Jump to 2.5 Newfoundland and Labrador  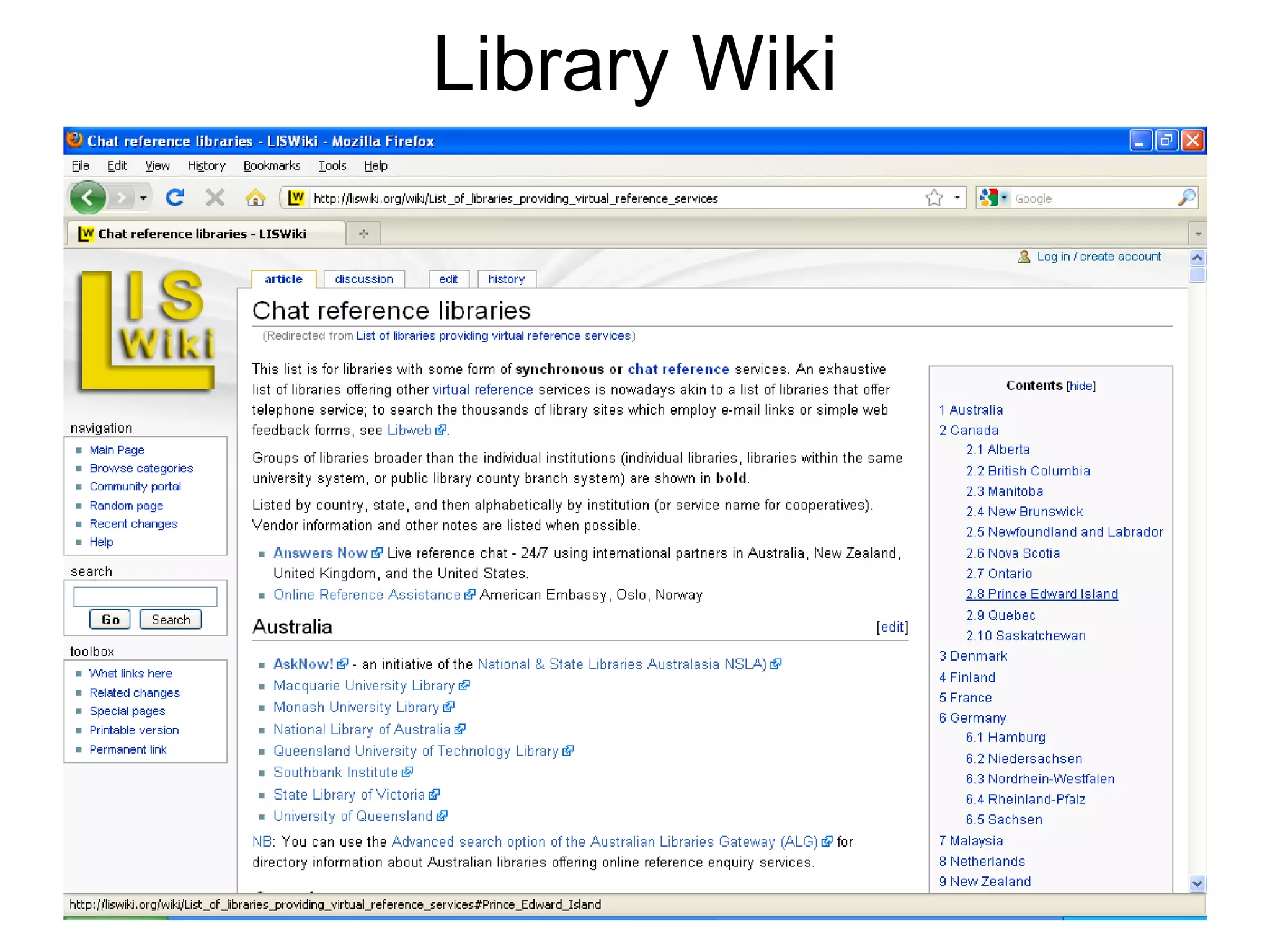click(x=1064, y=532)
